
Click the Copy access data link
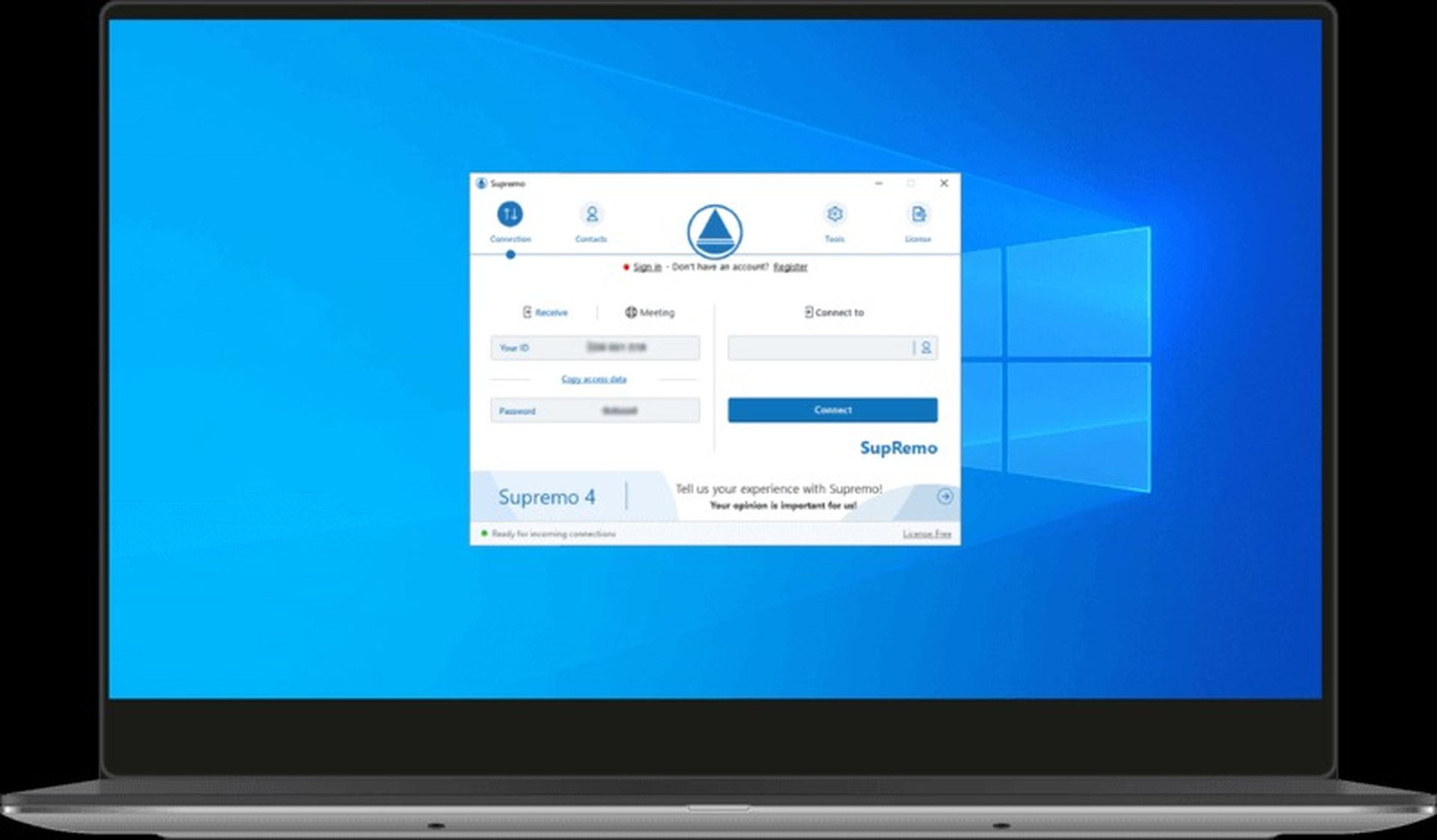pos(596,379)
